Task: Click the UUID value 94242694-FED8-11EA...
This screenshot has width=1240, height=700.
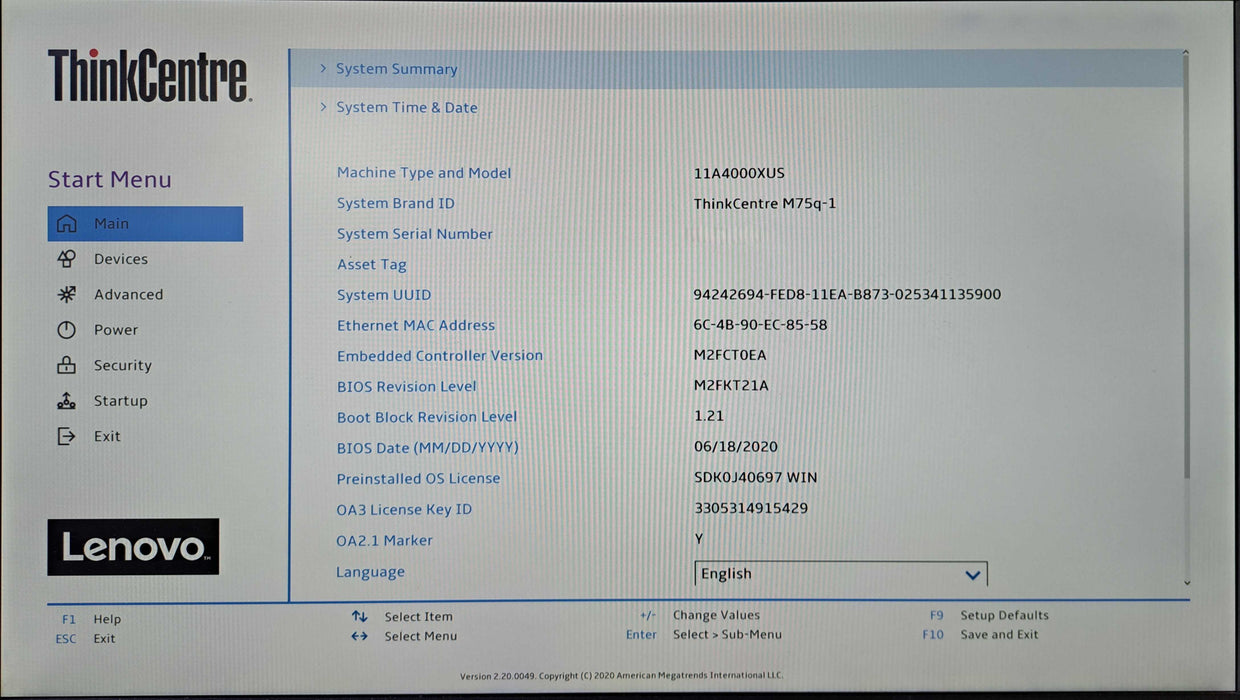Action: 847,294
